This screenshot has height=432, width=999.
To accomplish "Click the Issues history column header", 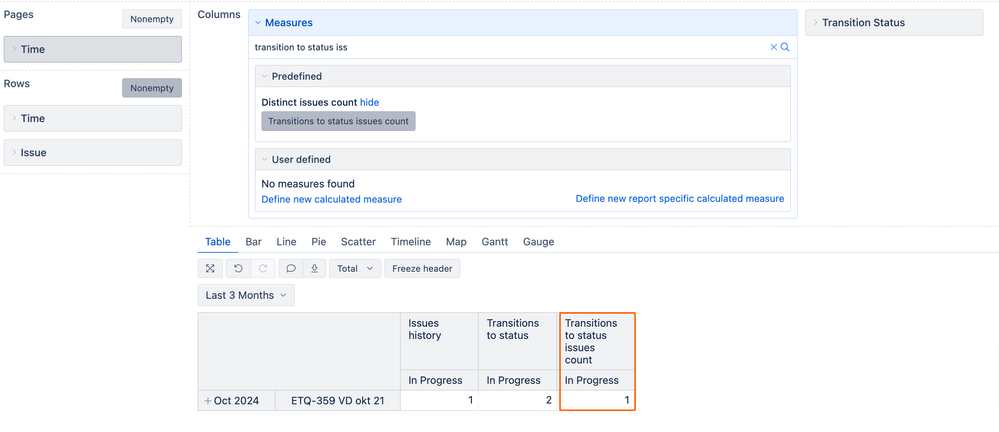I will (x=439, y=341).
